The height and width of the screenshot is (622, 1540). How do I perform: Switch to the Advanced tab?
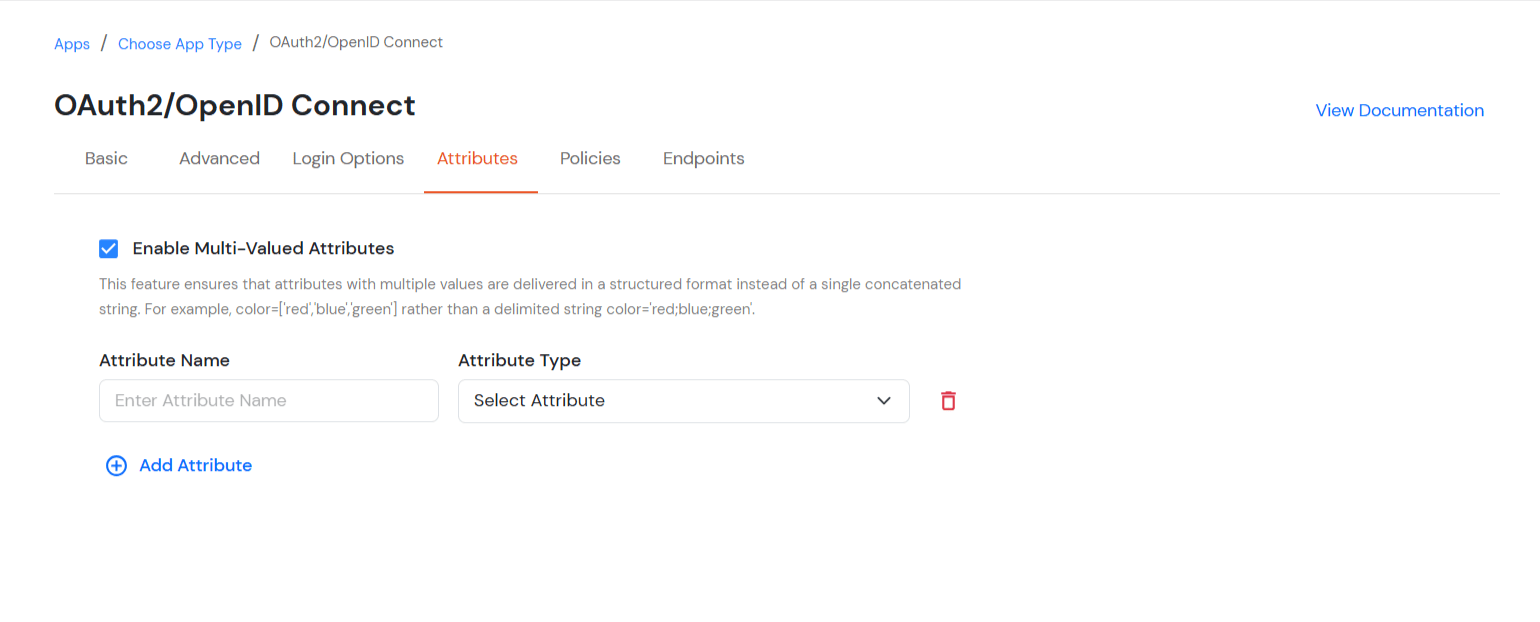pyautogui.click(x=219, y=158)
